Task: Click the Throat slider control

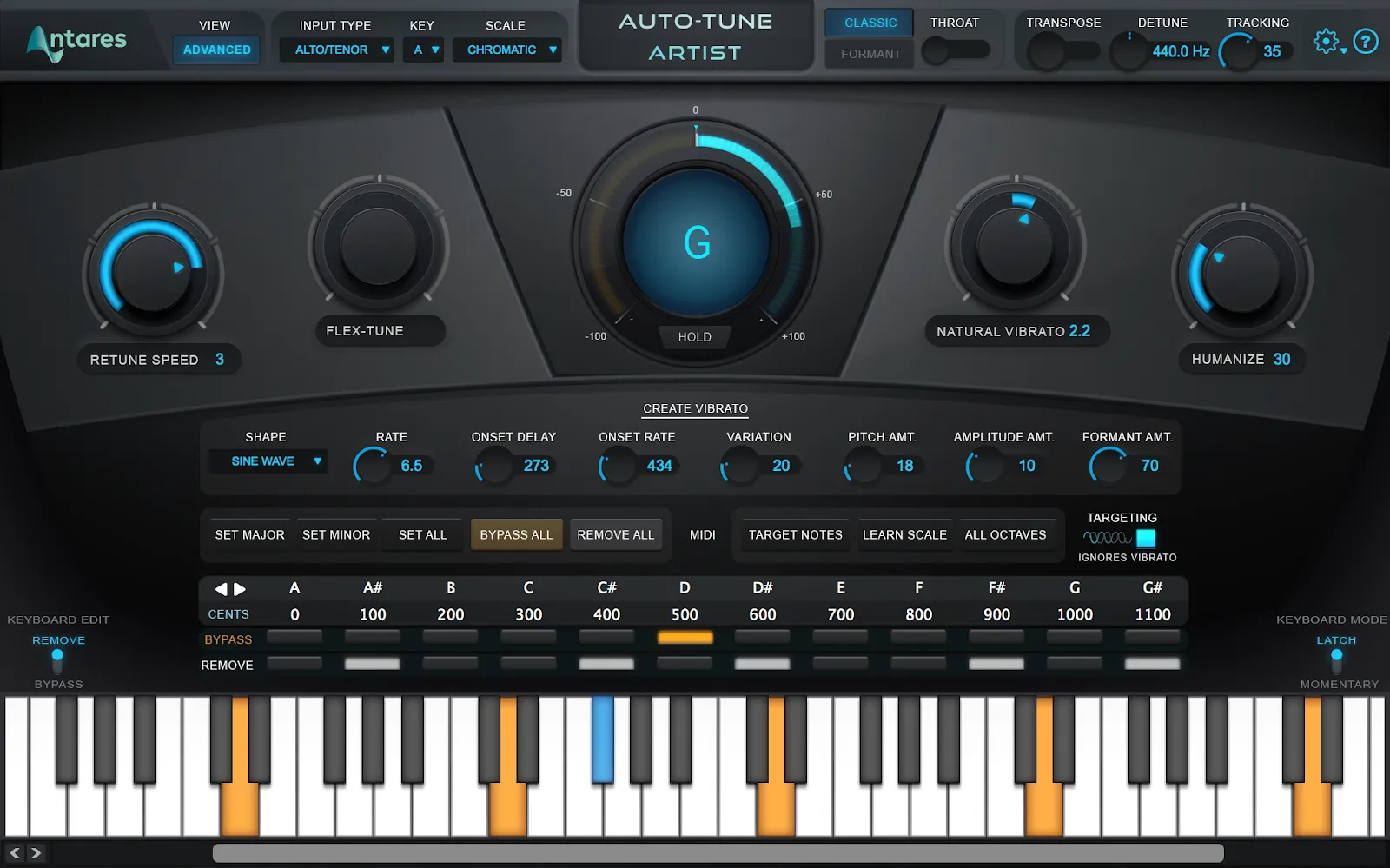Action: 936,52
